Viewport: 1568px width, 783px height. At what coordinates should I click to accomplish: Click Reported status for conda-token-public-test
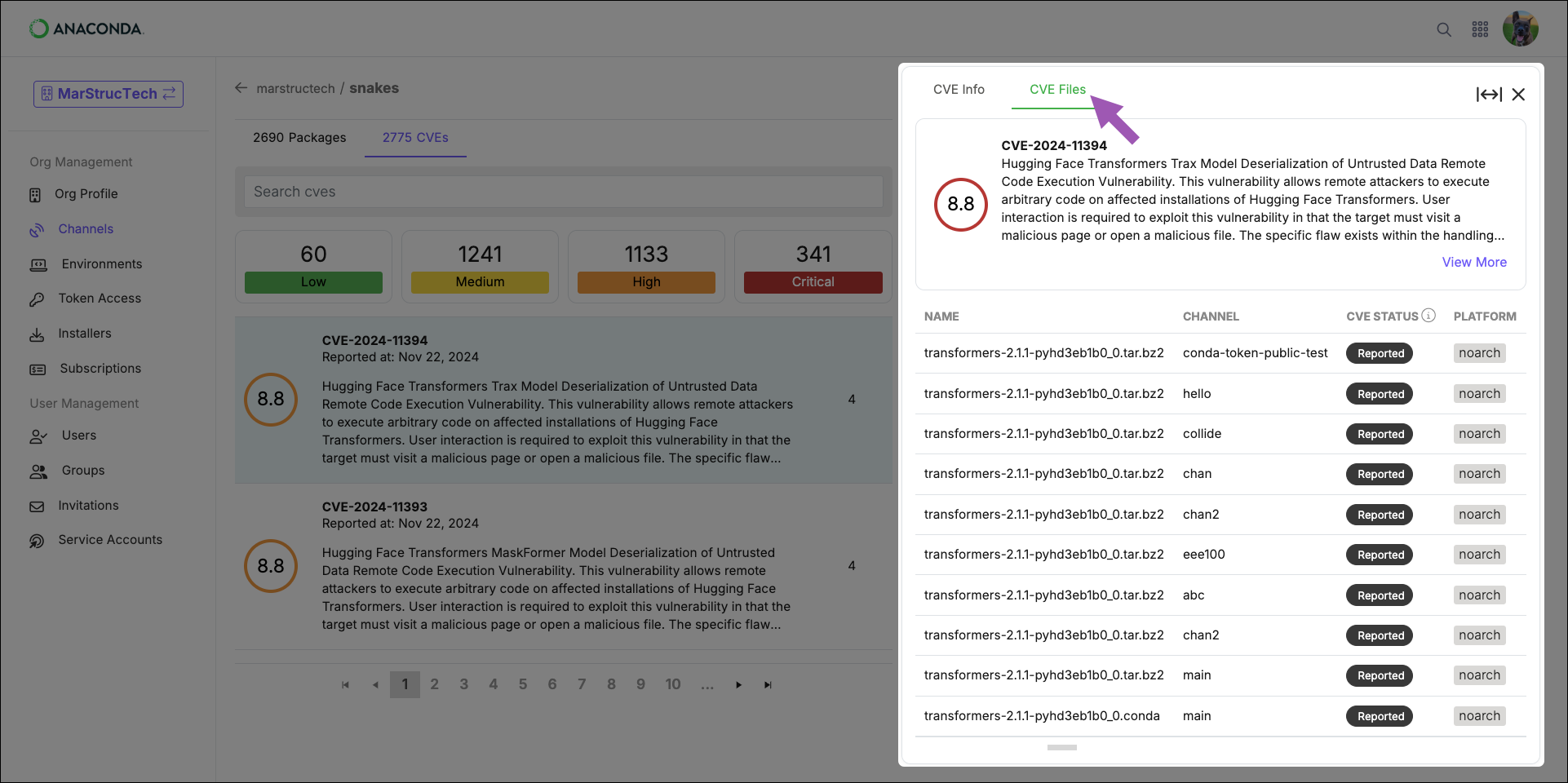pyautogui.click(x=1380, y=354)
